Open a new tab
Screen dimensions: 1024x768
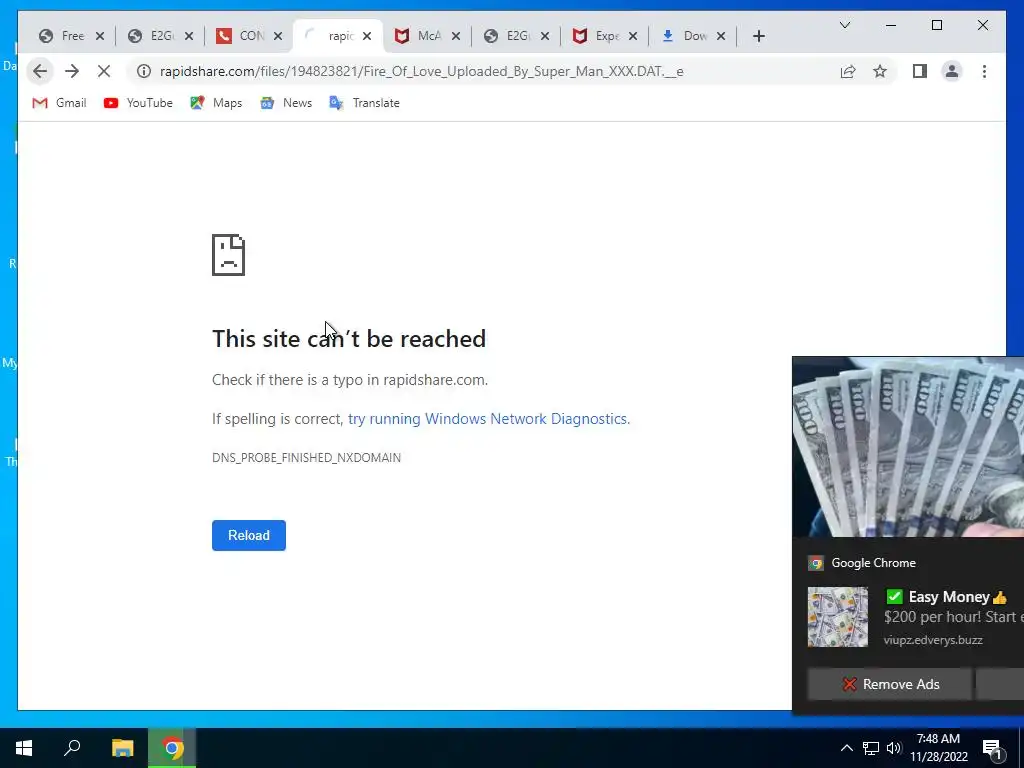(x=758, y=36)
